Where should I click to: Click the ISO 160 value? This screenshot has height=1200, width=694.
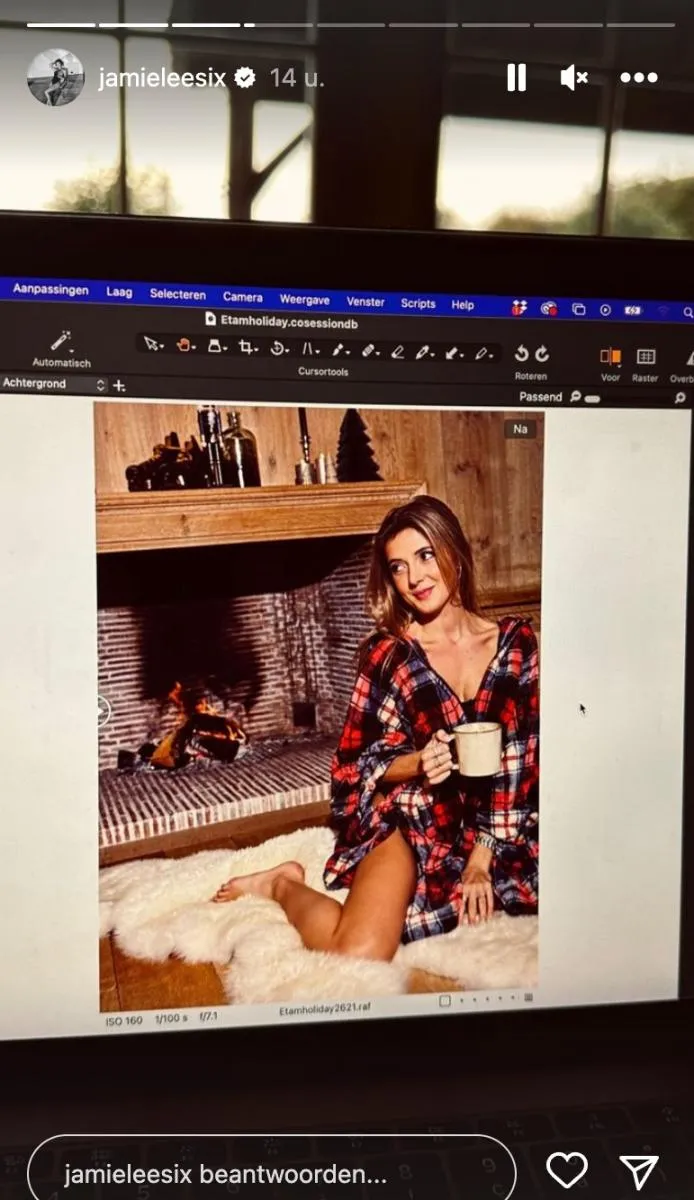(124, 1022)
